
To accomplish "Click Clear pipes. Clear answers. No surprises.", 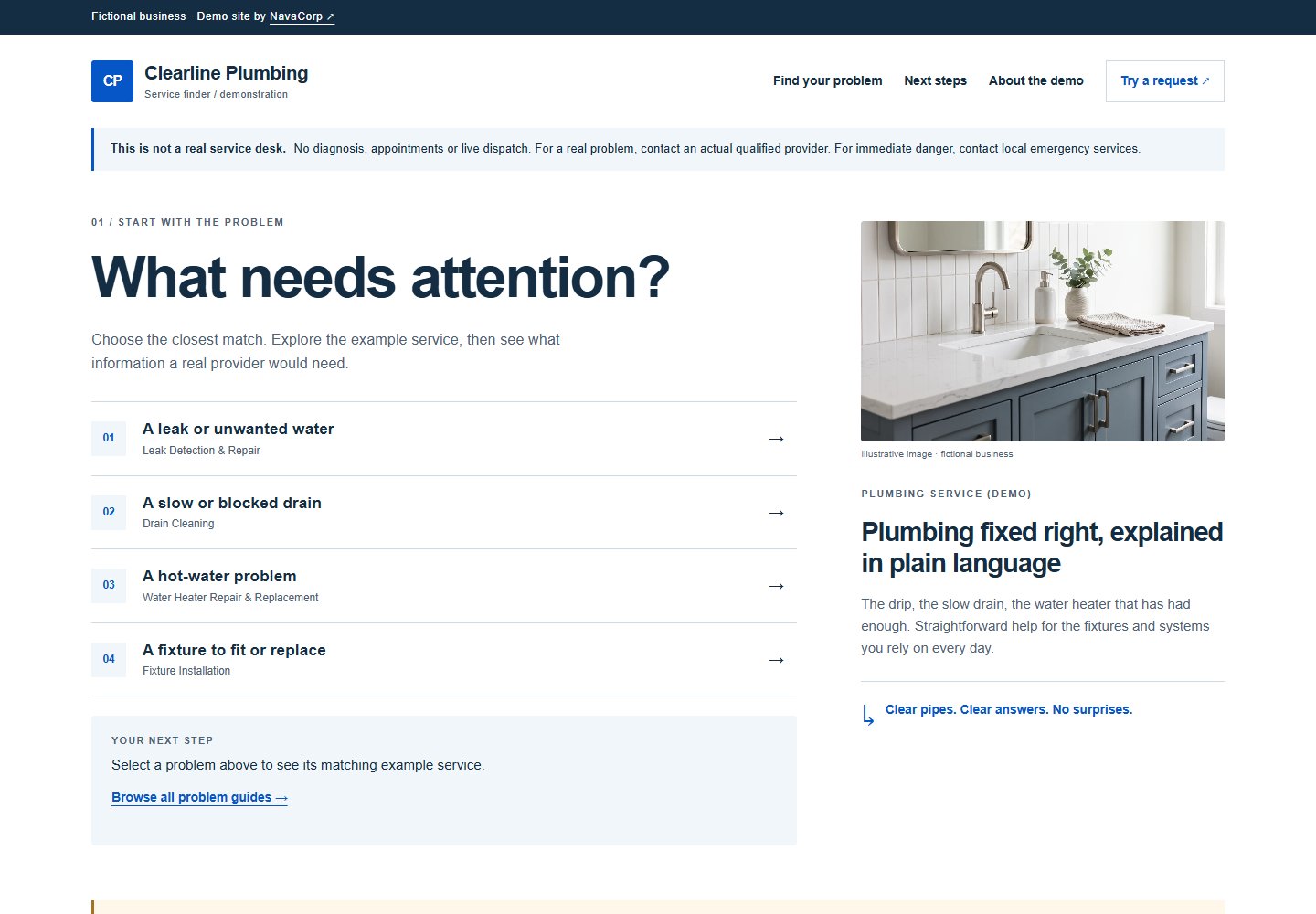I will pos(1009,709).
